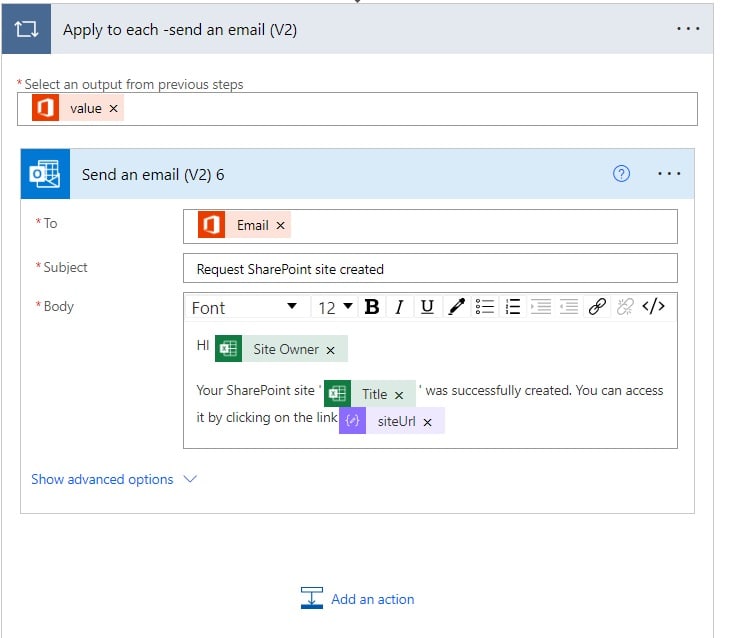Click the Excel icon on Site Owner token
Viewport: 730px width, 638px height.
228,348
